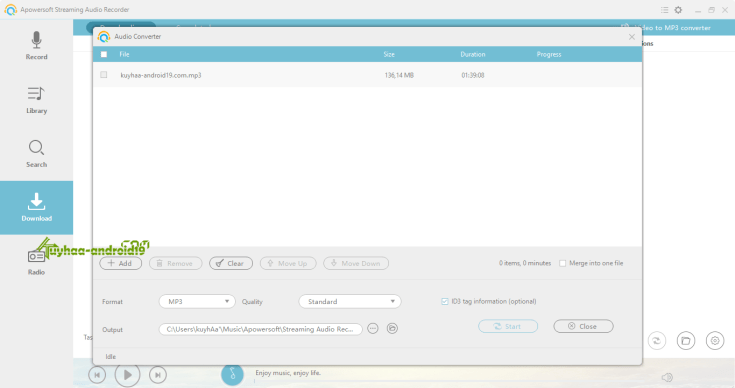
Task: Click the File column header
Action: pyautogui.click(x=124, y=54)
